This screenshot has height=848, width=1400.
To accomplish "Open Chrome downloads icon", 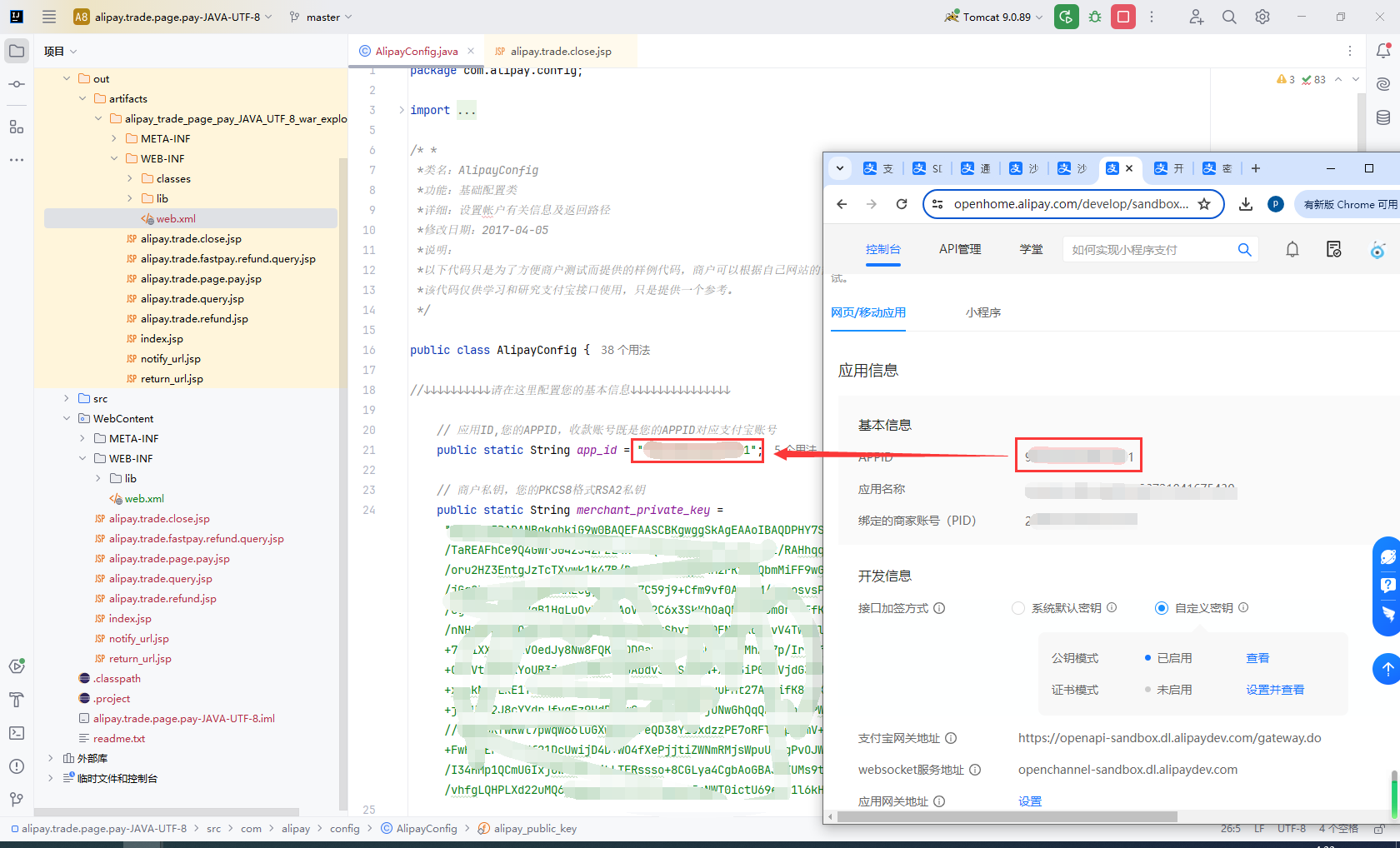I will (x=1246, y=204).
